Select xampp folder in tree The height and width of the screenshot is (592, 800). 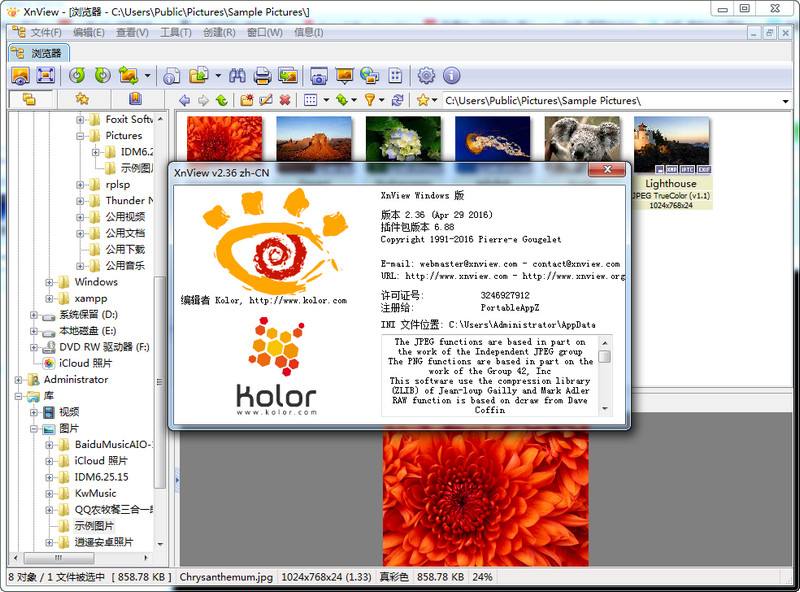pos(90,298)
